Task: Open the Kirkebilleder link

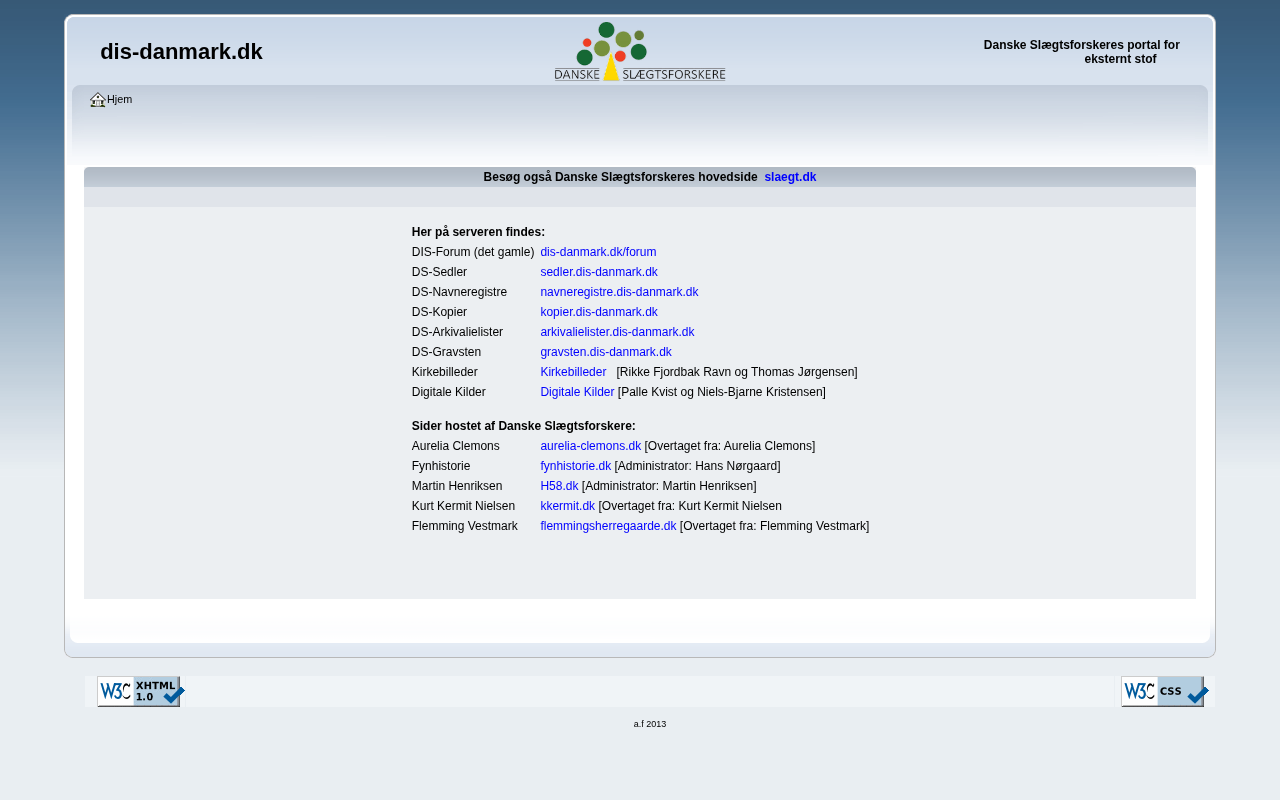Action: point(573,372)
